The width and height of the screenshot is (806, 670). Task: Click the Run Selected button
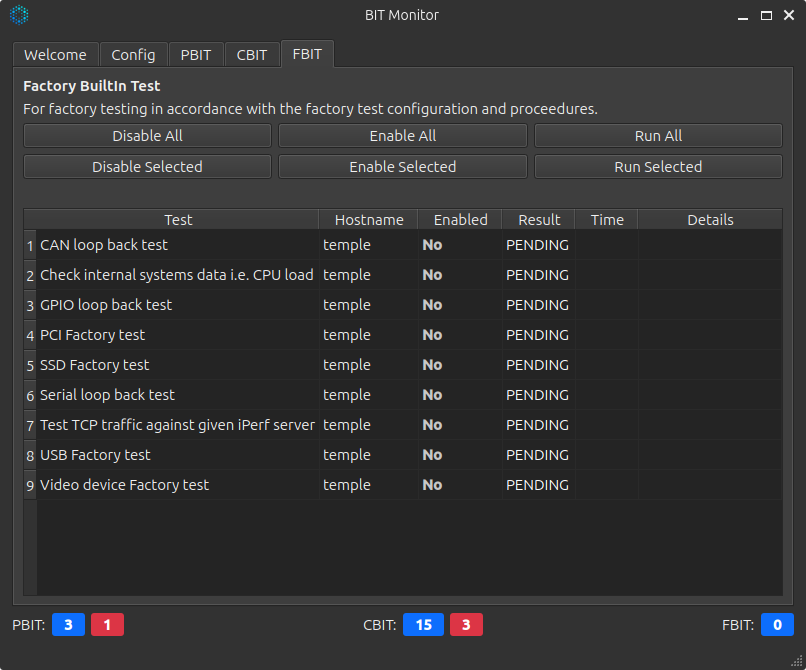[658, 167]
